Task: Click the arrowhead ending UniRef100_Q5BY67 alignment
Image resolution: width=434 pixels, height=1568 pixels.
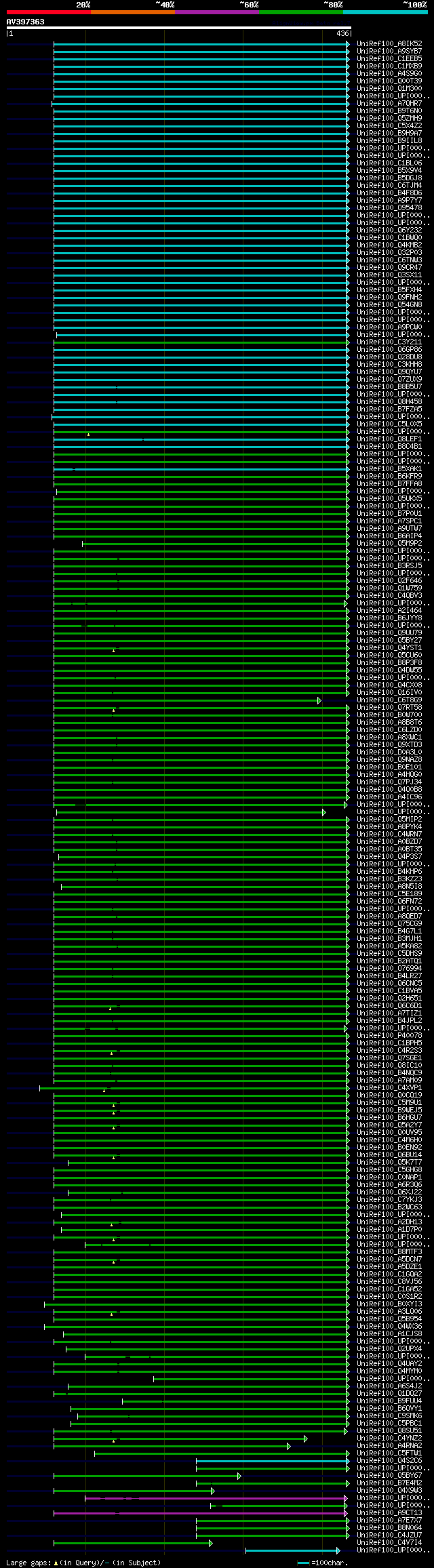Action: [239, 1476]
